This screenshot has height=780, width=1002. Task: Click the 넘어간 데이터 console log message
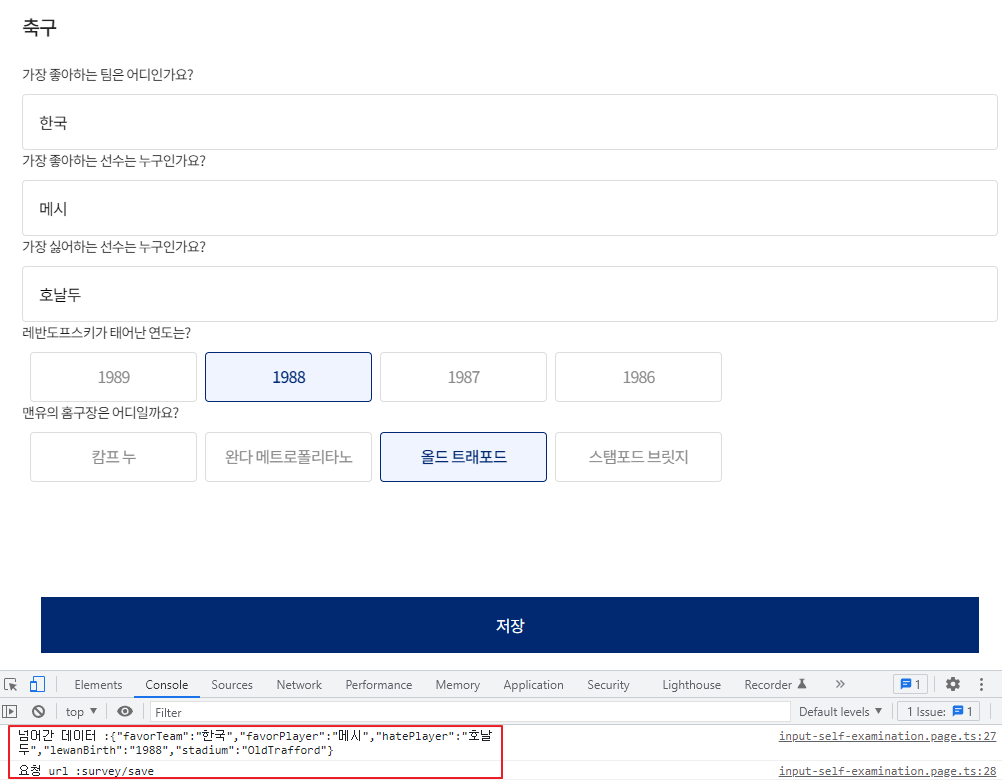pos(256,742)
